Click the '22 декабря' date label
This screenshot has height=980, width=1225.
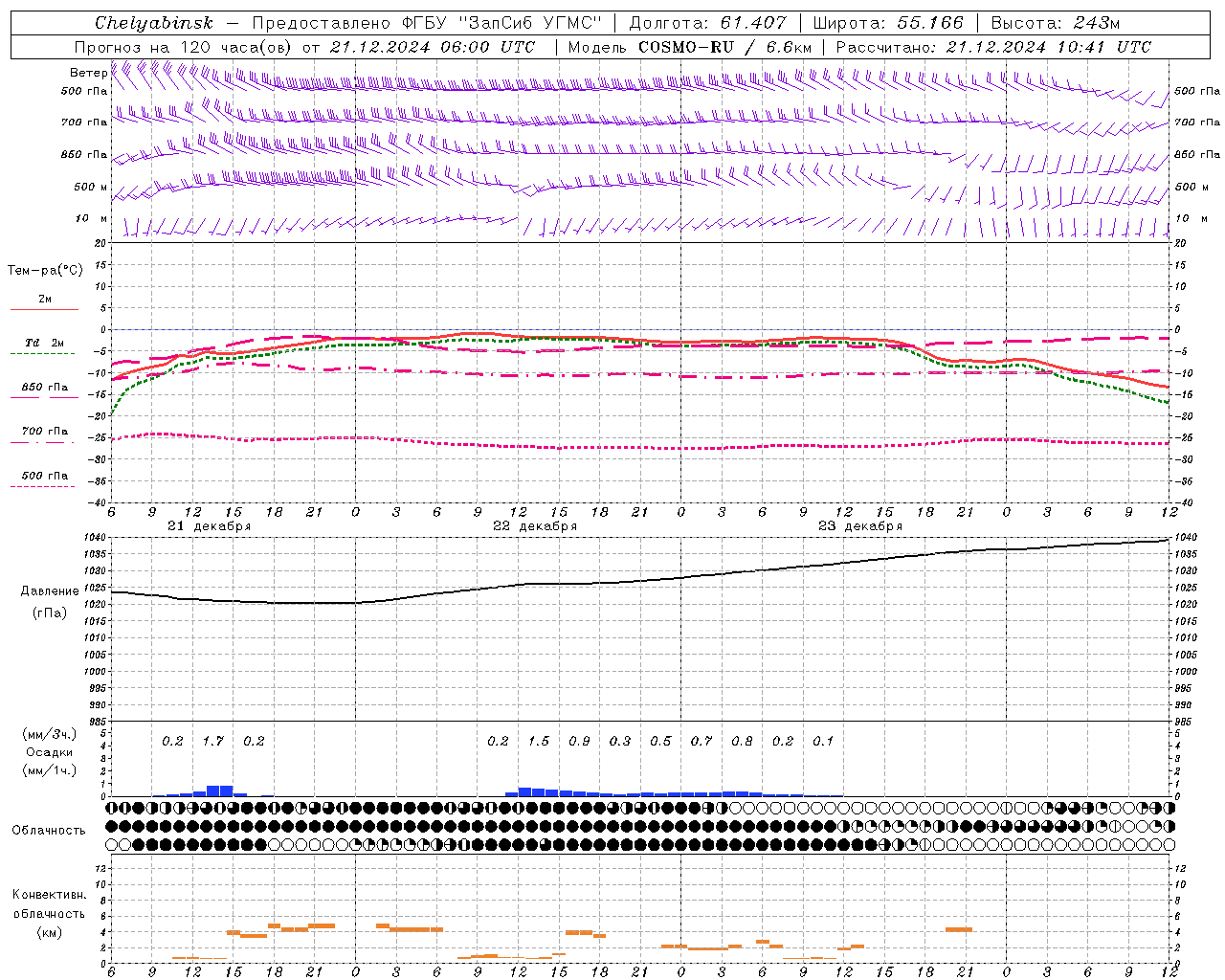coord(534,526)
